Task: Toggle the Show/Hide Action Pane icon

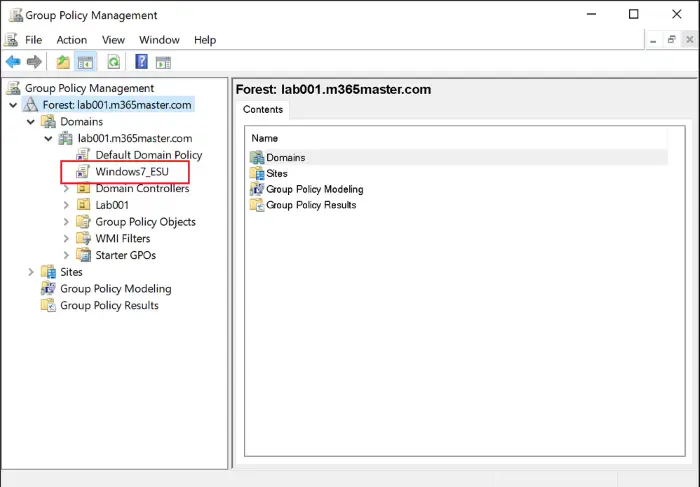Action: pos(163,62)
